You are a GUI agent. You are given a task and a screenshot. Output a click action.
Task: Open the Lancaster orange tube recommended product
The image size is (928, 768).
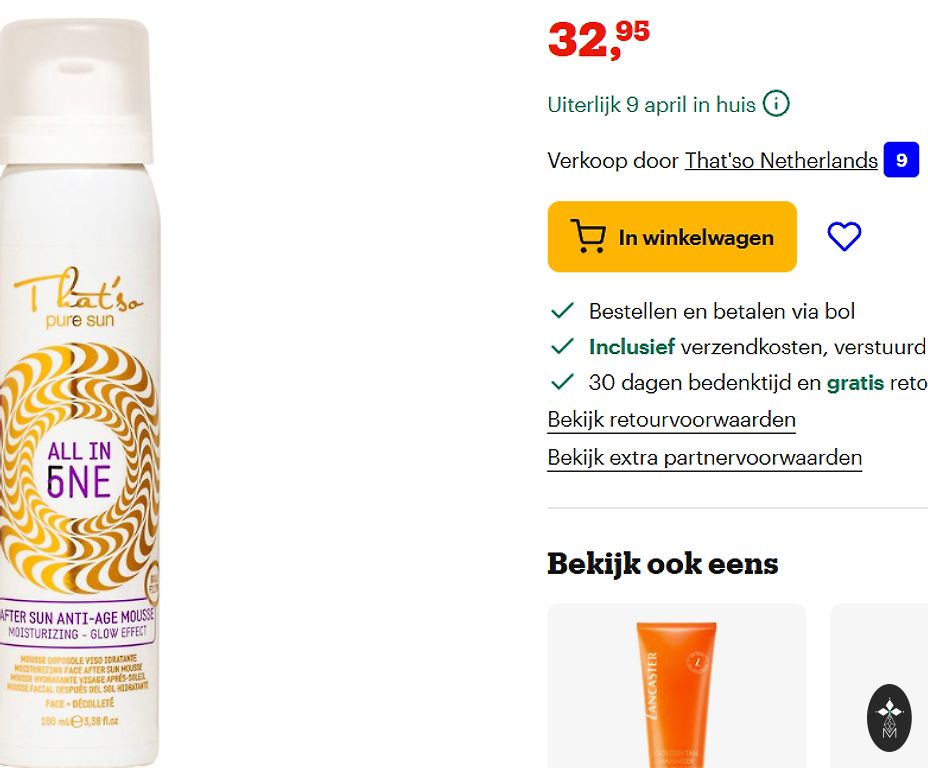[x=676, y=686]
